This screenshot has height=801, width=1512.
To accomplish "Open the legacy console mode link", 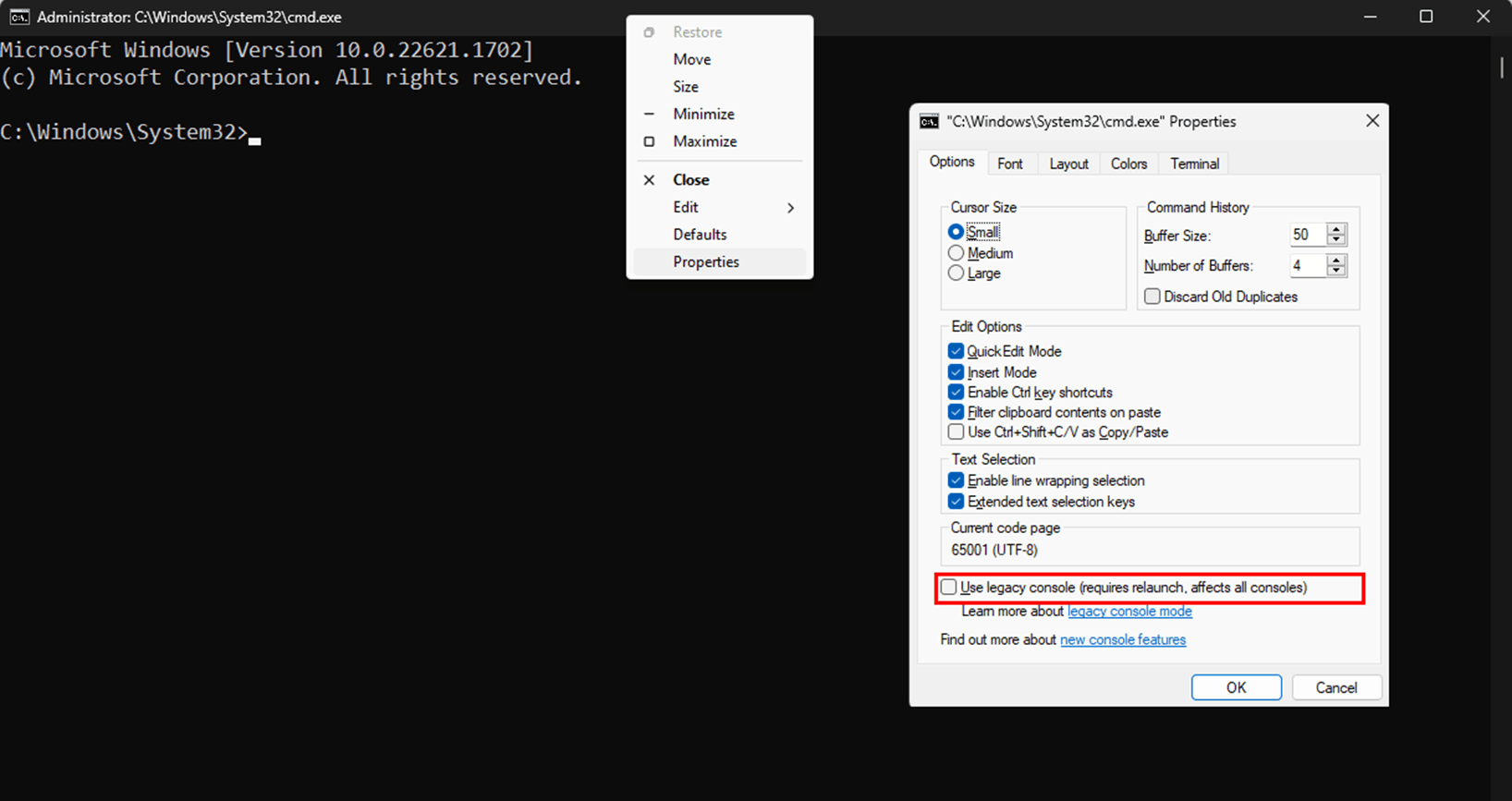I will coord(1129,612).
